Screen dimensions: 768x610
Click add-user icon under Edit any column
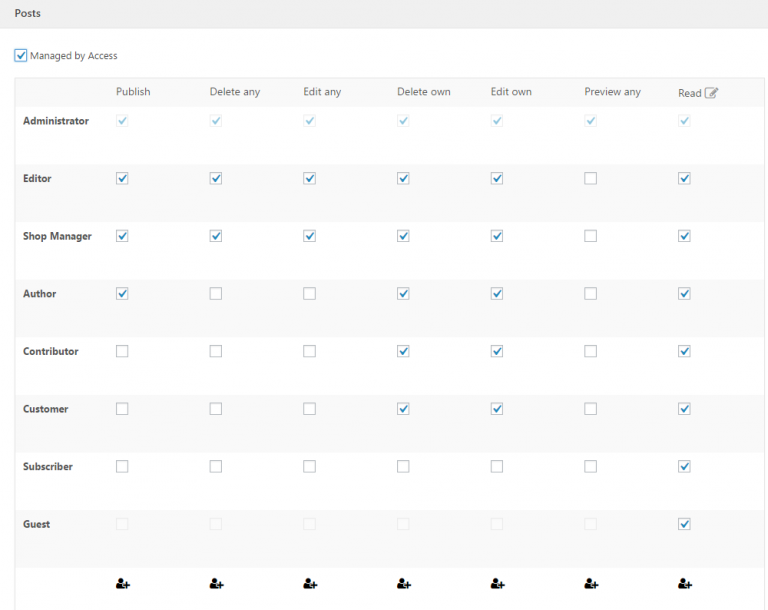click(x=310, y=584)
